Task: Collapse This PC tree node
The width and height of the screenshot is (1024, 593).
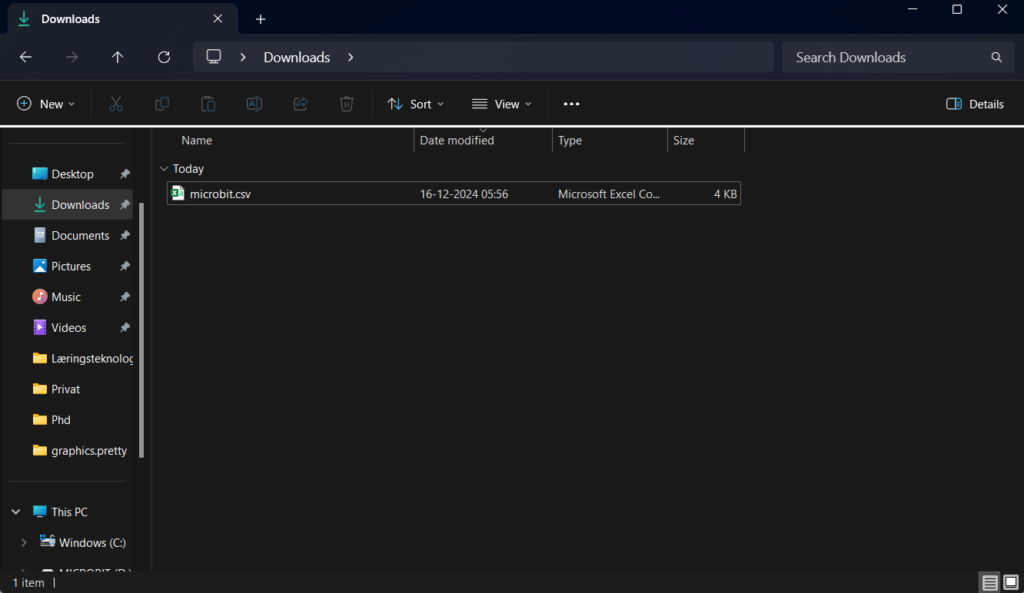Action: click(x=16, y=512)
